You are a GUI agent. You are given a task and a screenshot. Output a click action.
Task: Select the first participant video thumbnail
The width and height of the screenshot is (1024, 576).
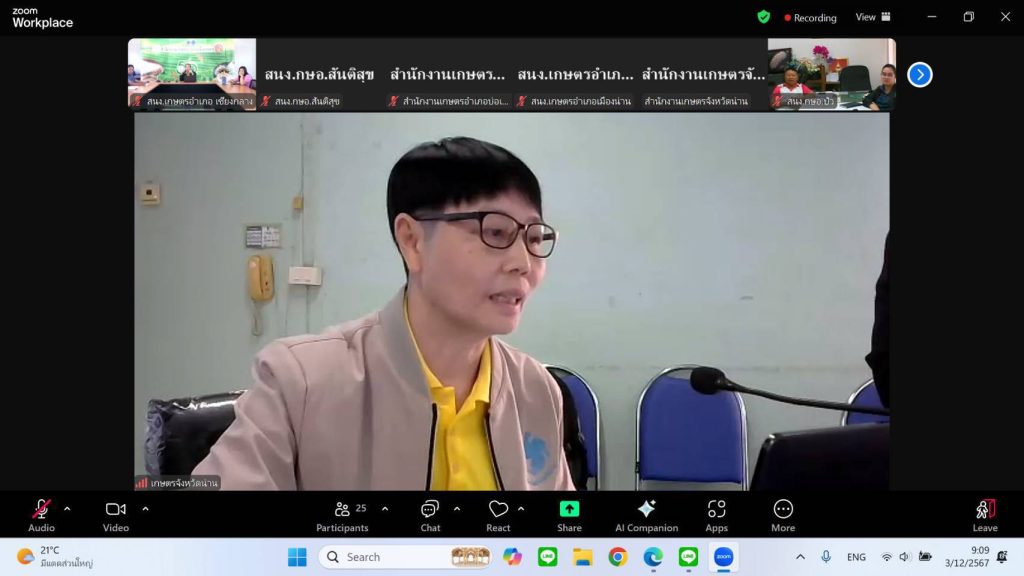pos(191,72)
